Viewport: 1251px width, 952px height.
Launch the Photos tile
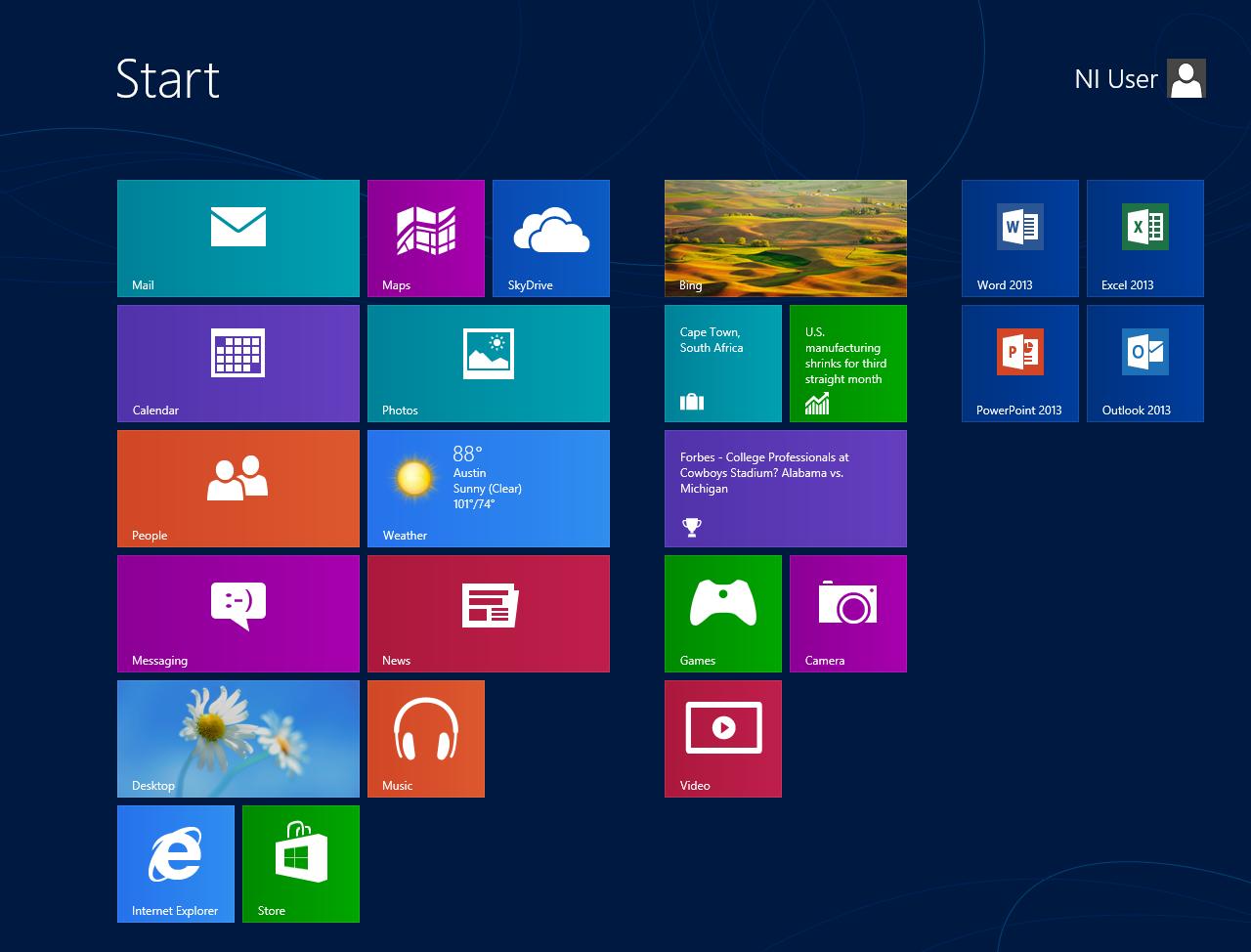click(489, 364)
